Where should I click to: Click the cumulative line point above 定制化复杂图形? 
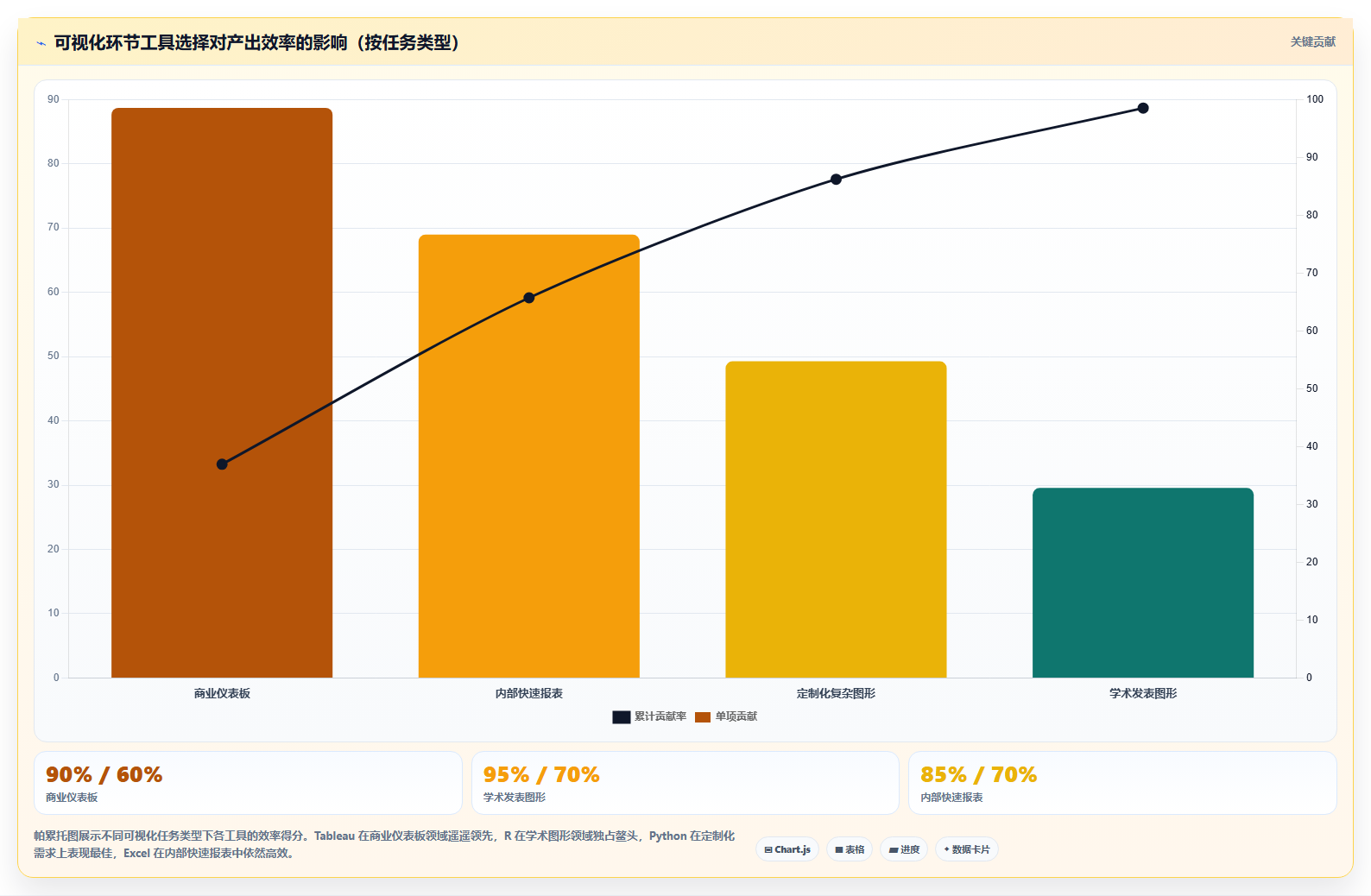pyautogui.click(x=836, y=180)
